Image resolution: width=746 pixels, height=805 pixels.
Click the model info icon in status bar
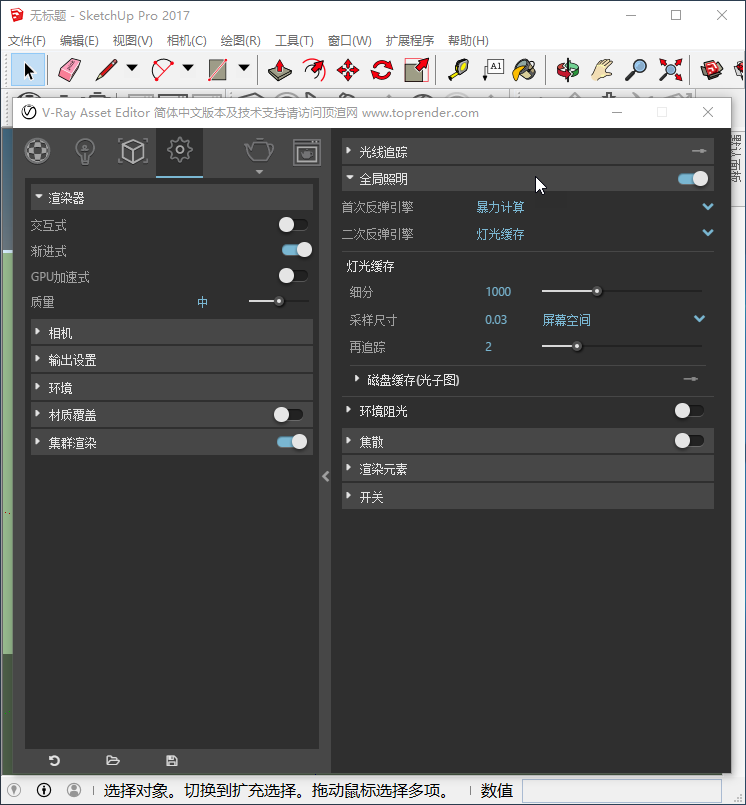(44, 790)
